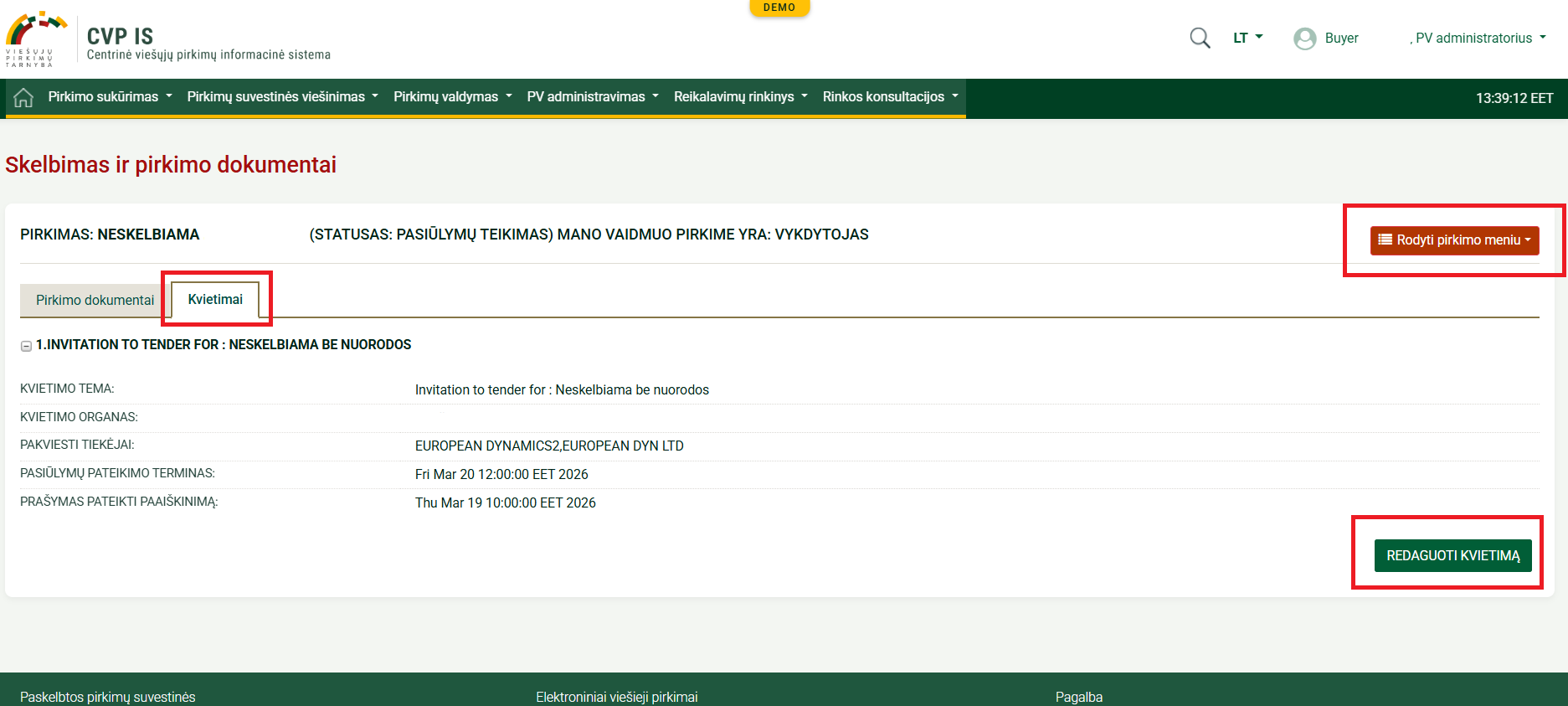Open the LT language dropdown

point(1247,38)
